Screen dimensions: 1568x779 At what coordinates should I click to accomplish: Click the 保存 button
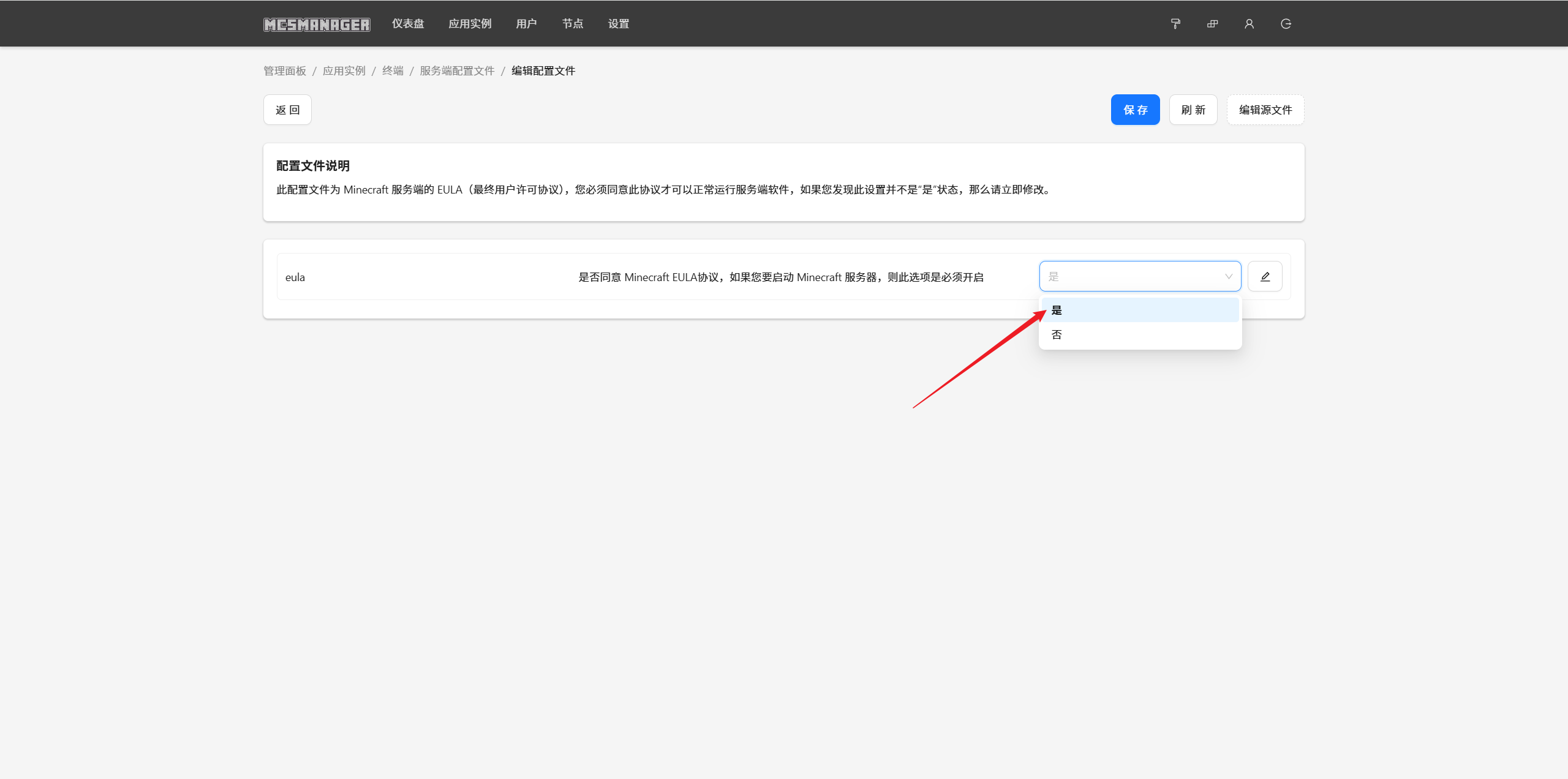[1135, 110]
